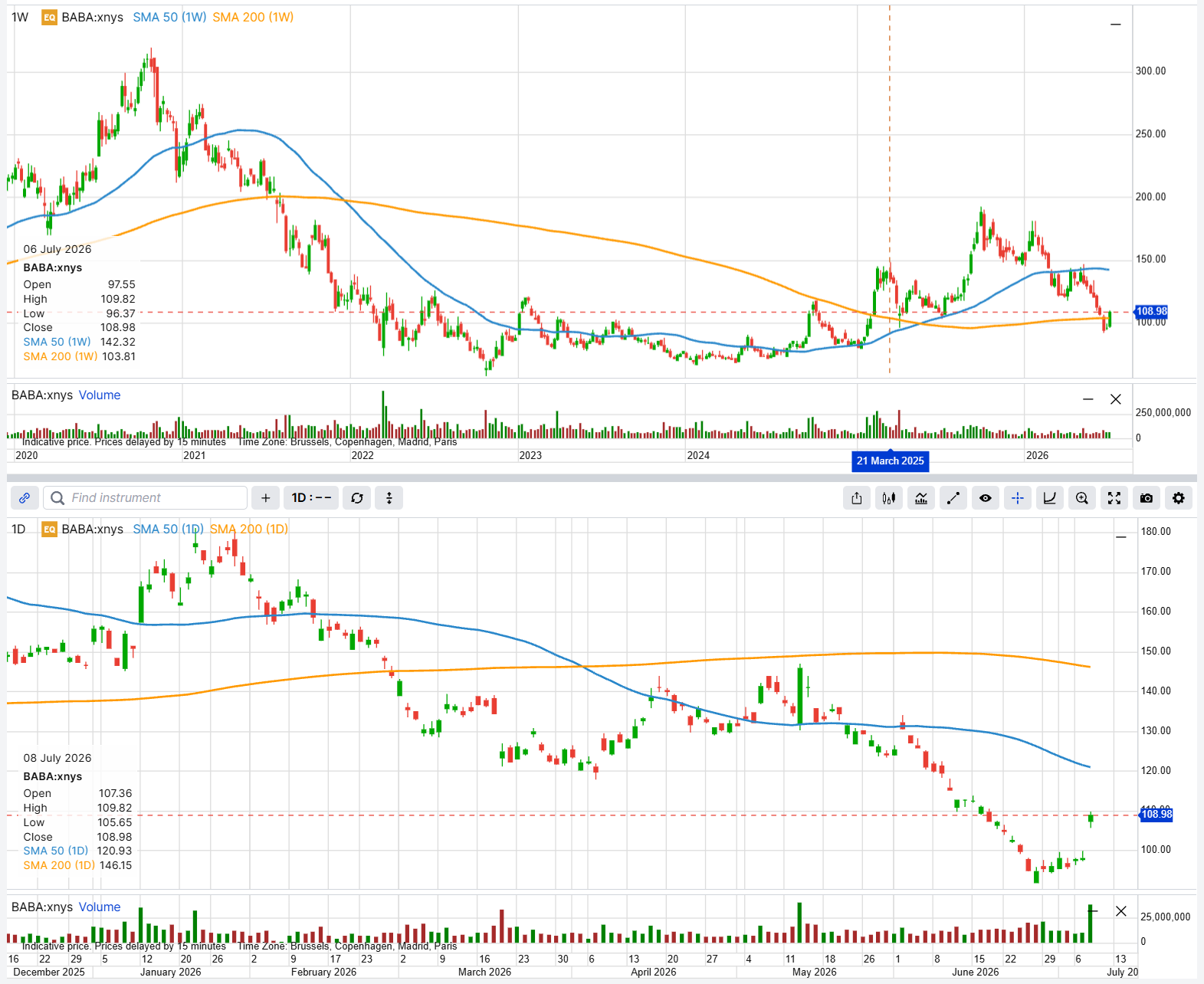Click the axis scale settings icon
This screenshot has height=984, width=1204.
(1050, 498)
